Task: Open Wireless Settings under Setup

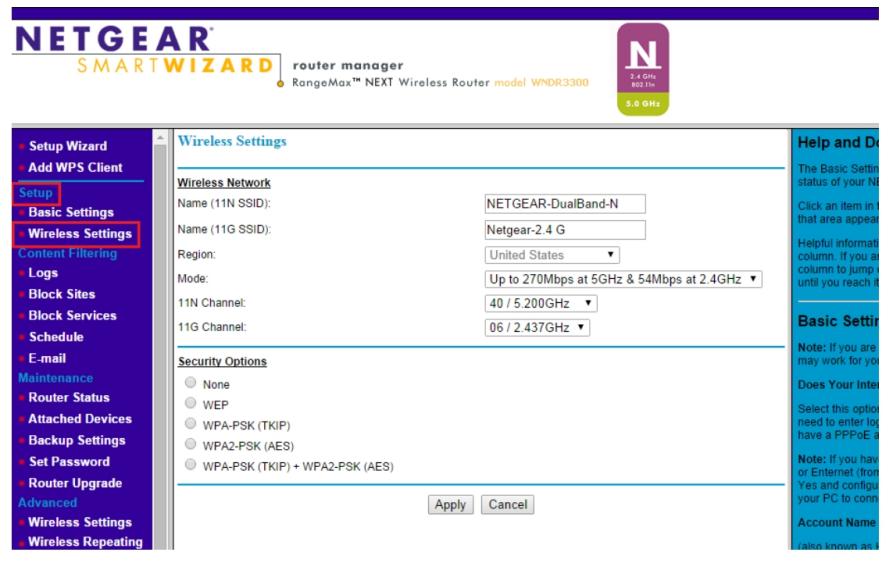Action: click(x=80, y=233)
